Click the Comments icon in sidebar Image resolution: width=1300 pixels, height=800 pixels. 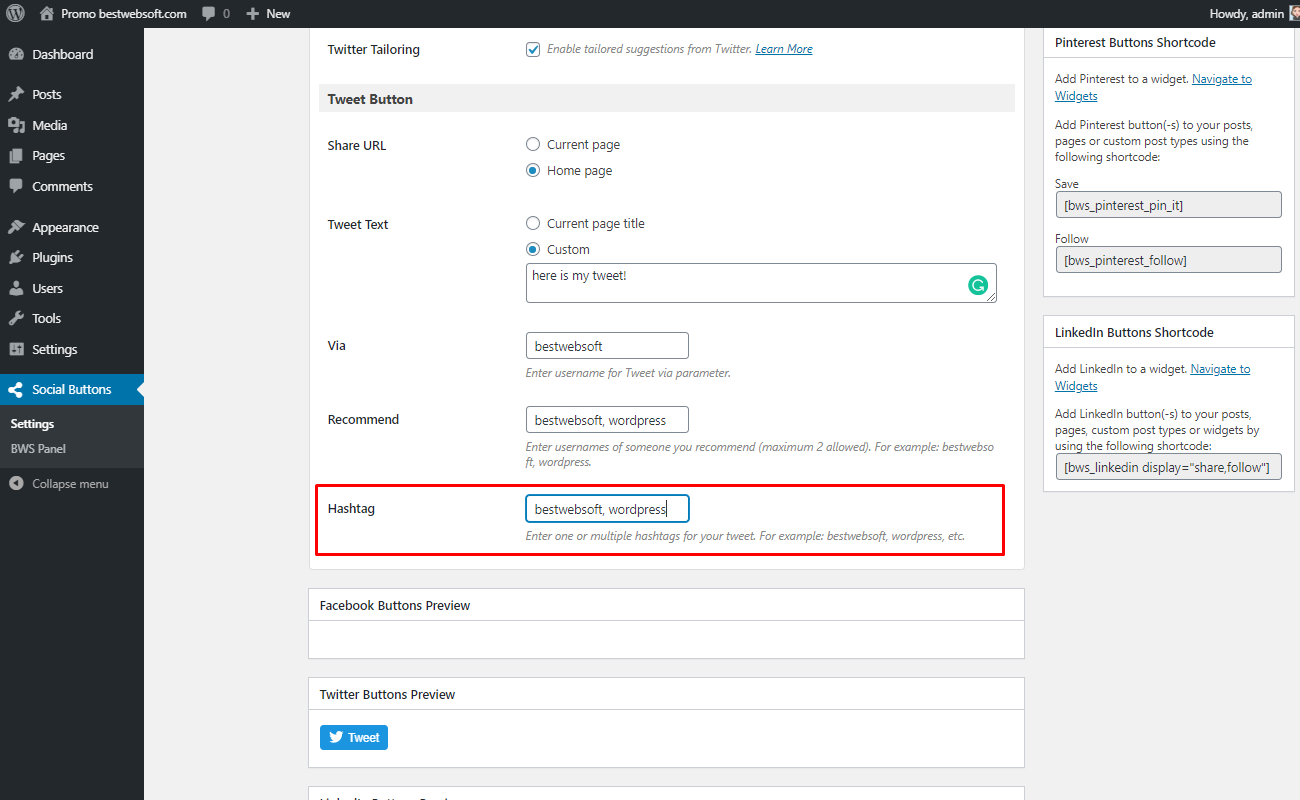(x=16, y=186)
